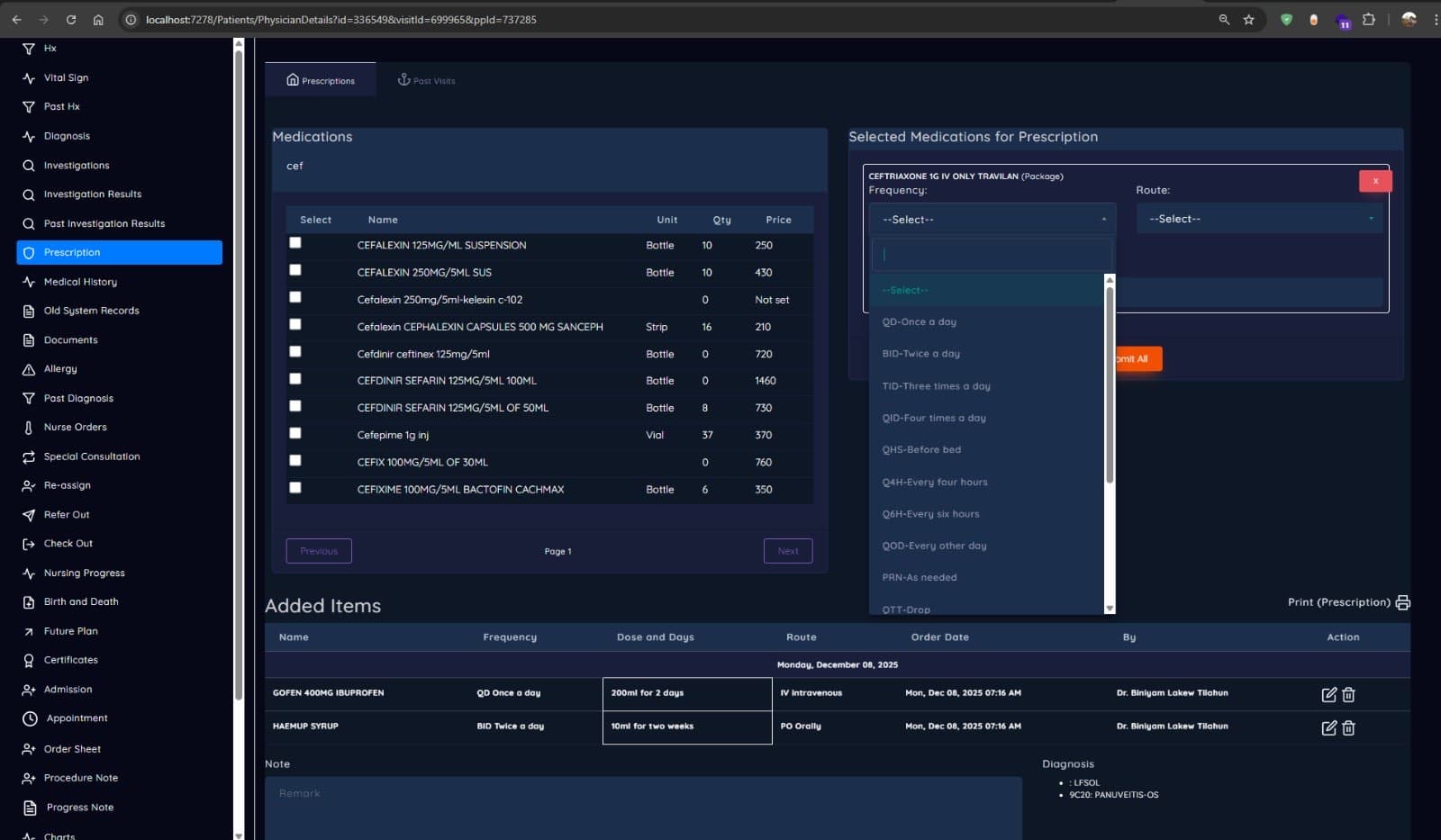Click the frequency list scroll down arrow
Screen dimensions: 1441x840
point(1110,609)
